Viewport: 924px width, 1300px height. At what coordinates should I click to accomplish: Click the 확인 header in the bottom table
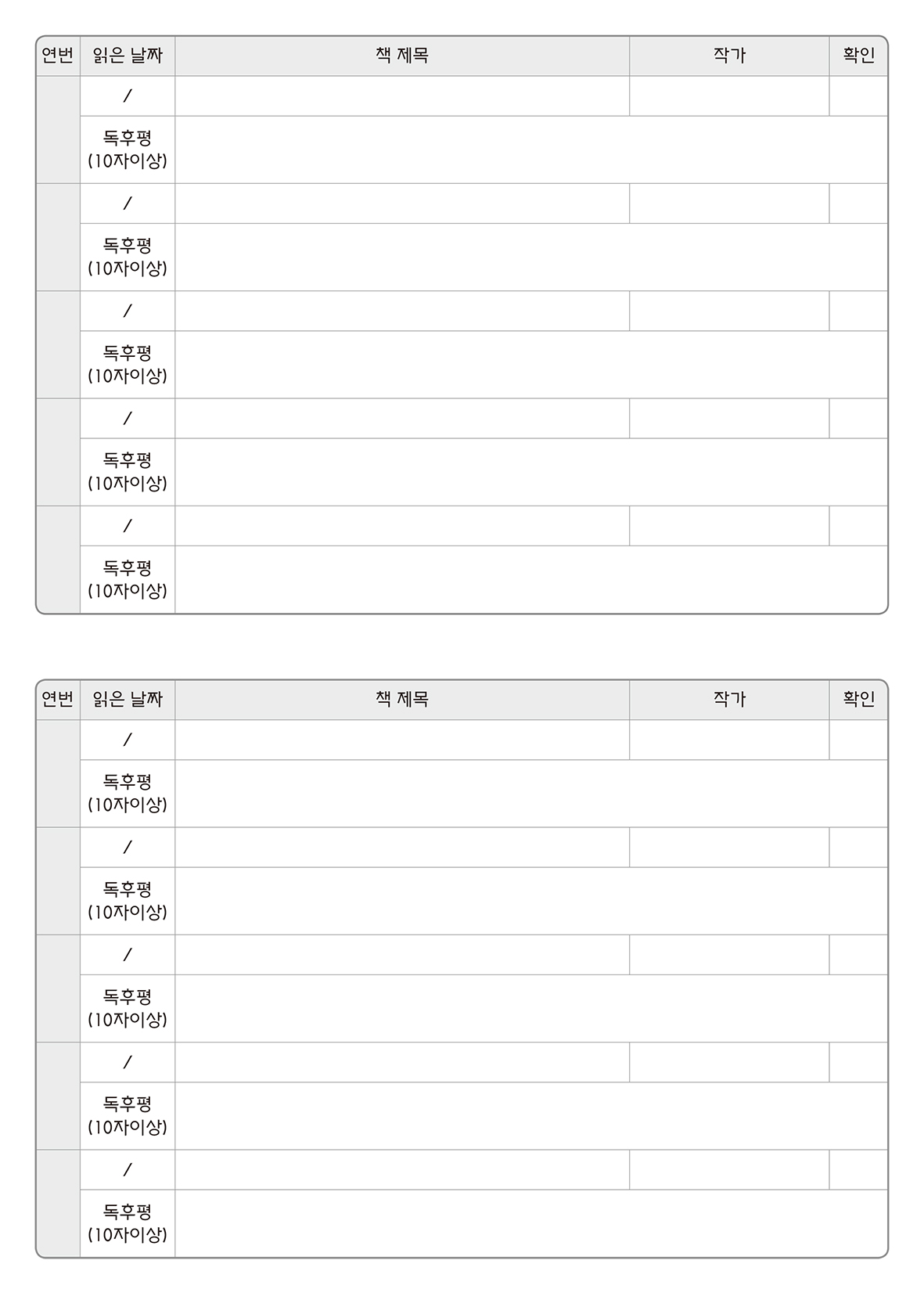(858, 700)
